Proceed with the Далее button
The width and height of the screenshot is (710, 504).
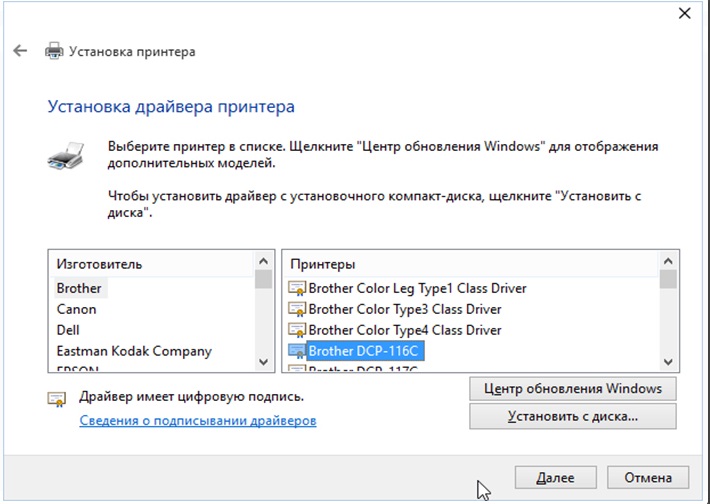click(x=554, y=477)
